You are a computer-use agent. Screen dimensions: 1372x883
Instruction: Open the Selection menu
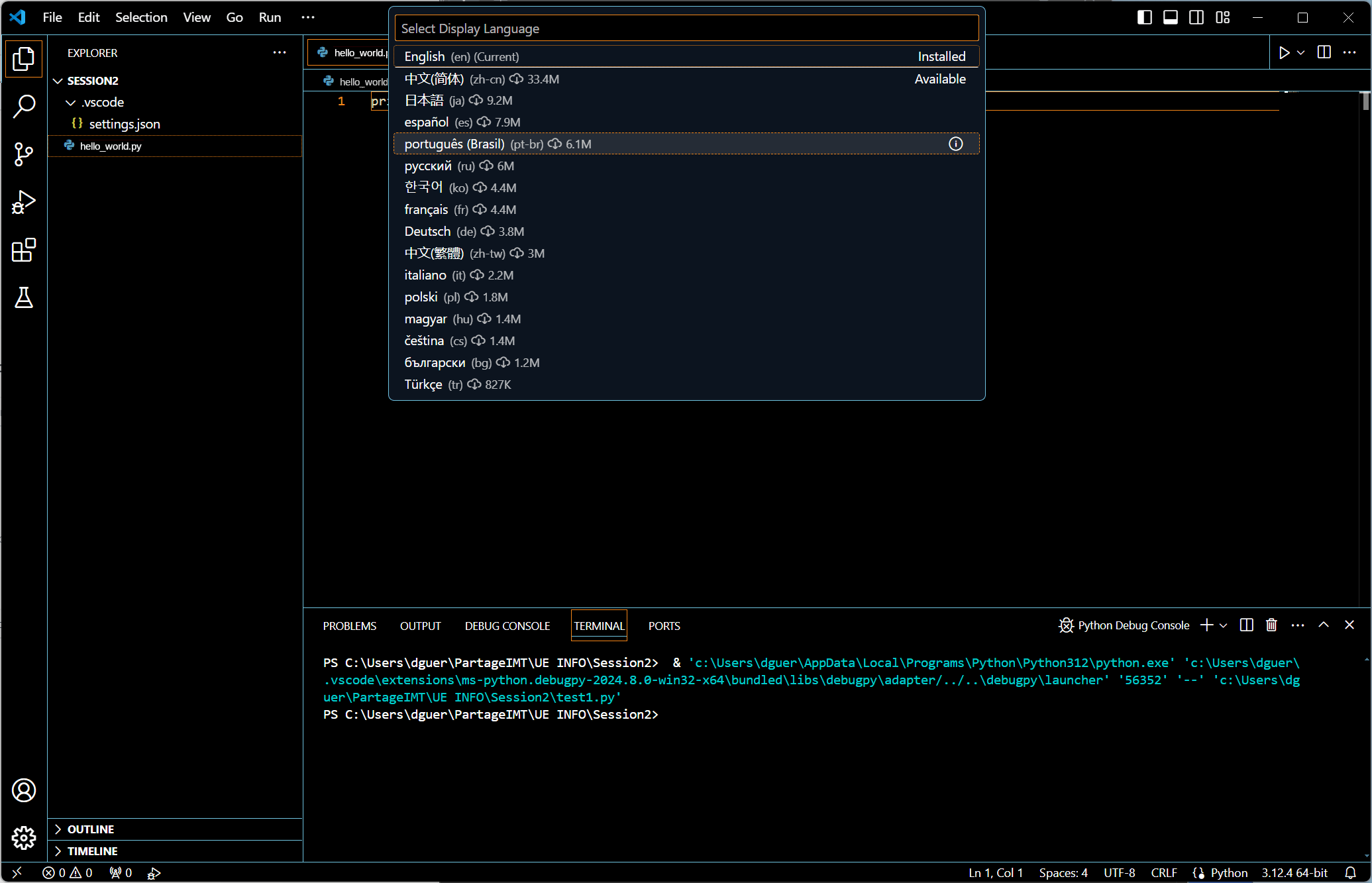(x=141, y=17)
